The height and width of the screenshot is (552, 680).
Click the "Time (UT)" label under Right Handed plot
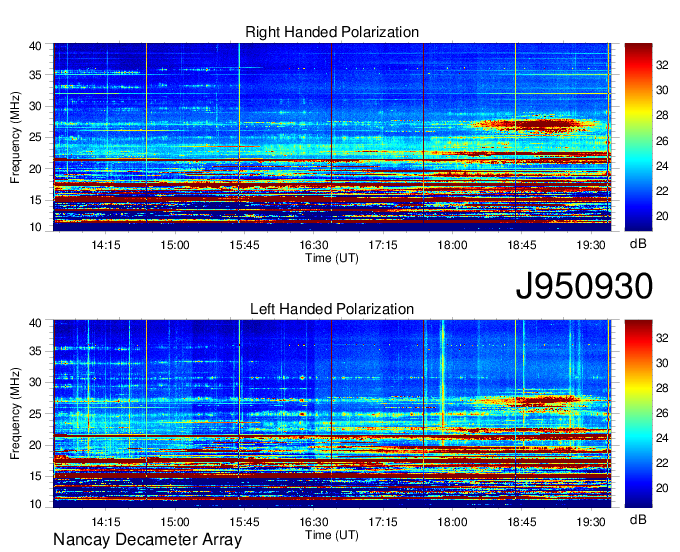[x=332, y=258]
